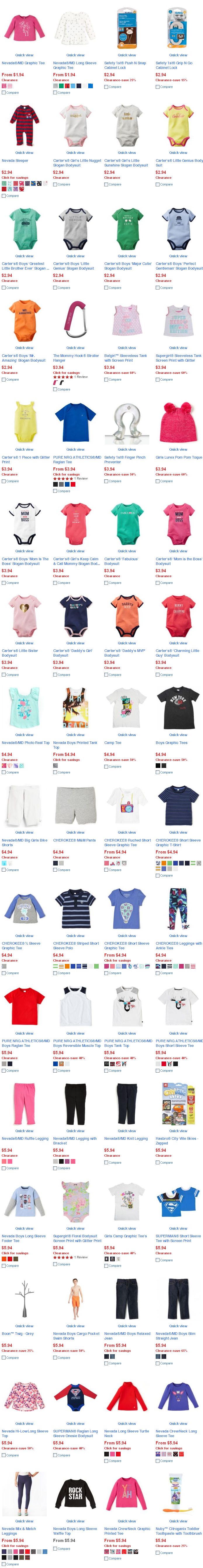Open Carter's Girl's Little Nugget Slogan Bodysuit title
The image size is (203, 1568).
[x=77, y=162]
